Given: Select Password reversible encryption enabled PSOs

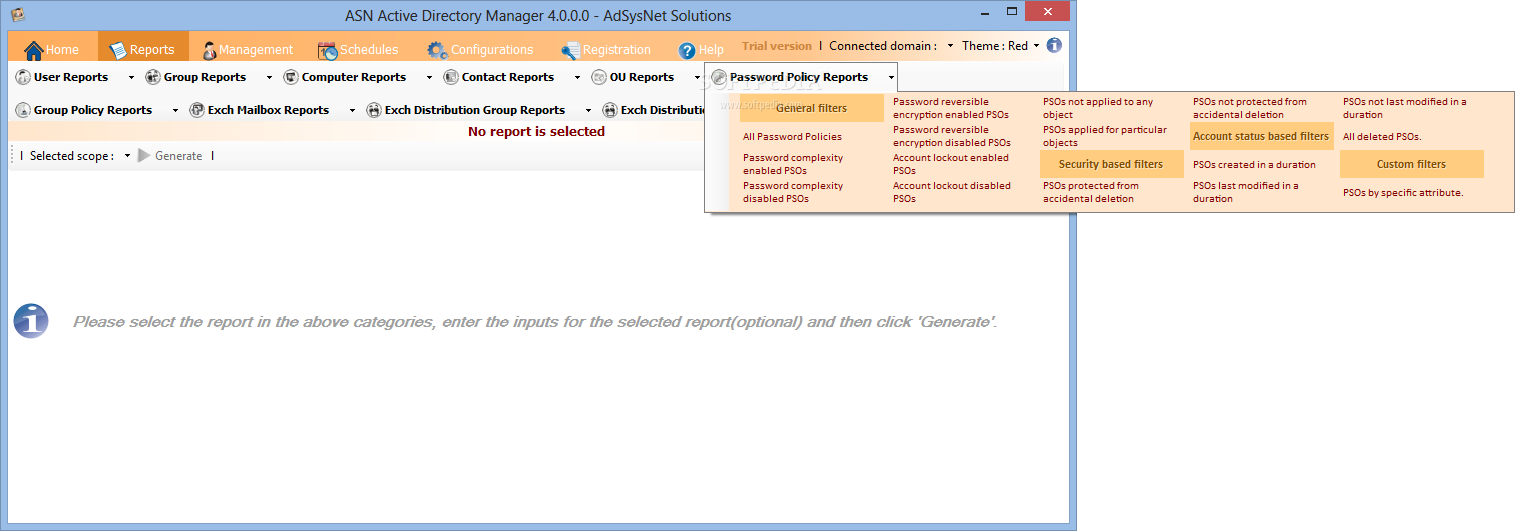Looking at the screenshot, I should (x=951, y=108).
